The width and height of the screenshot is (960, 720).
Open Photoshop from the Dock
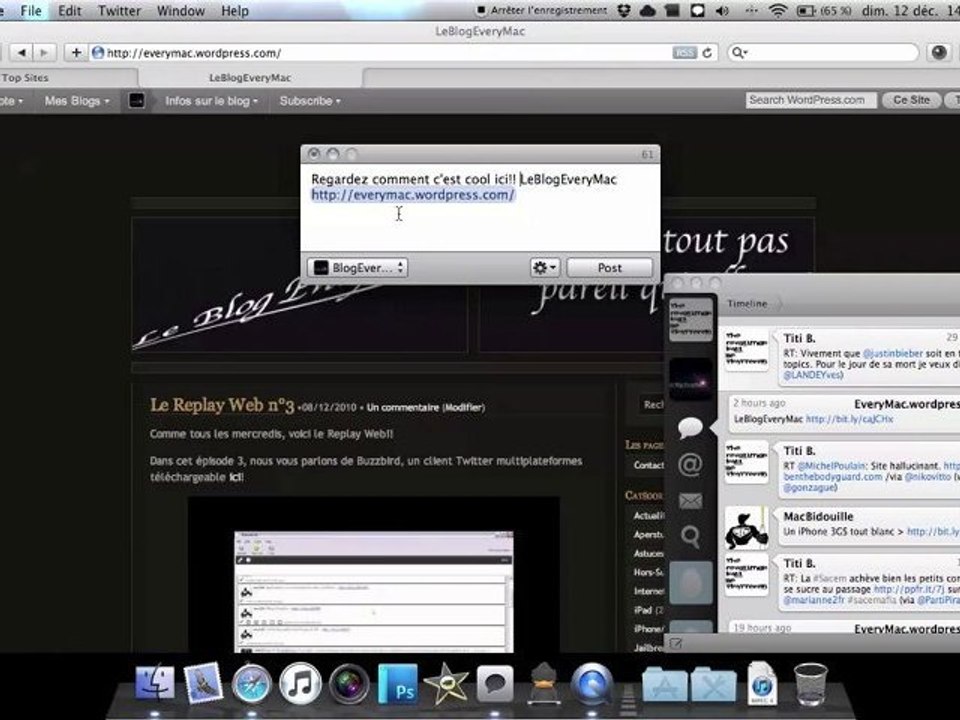(398, 683)
